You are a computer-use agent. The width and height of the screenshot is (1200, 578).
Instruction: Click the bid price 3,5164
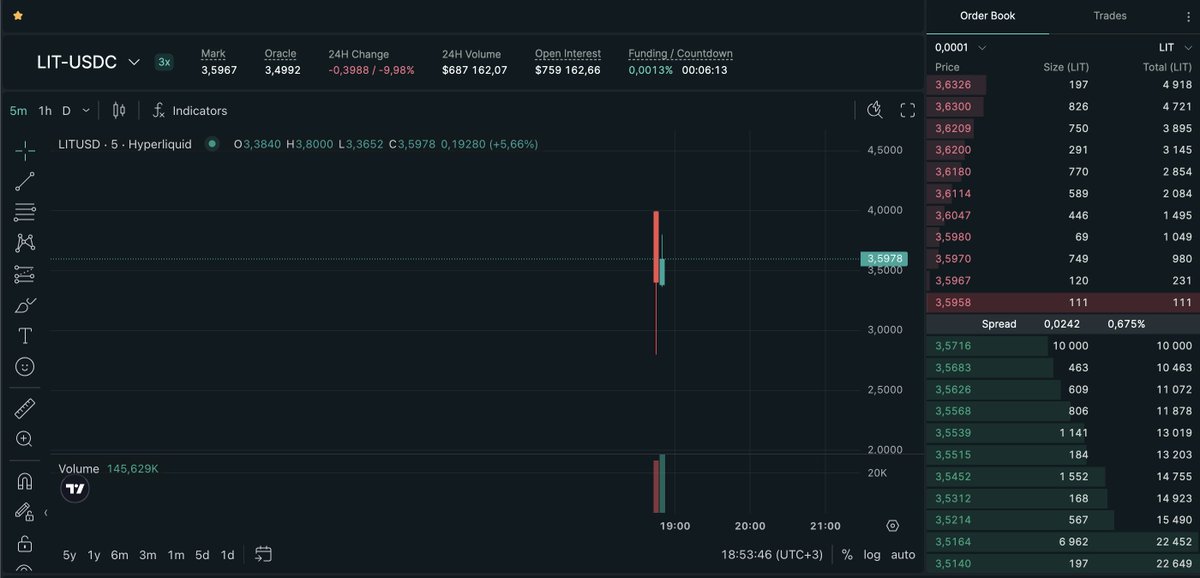[x=953, y=542]
